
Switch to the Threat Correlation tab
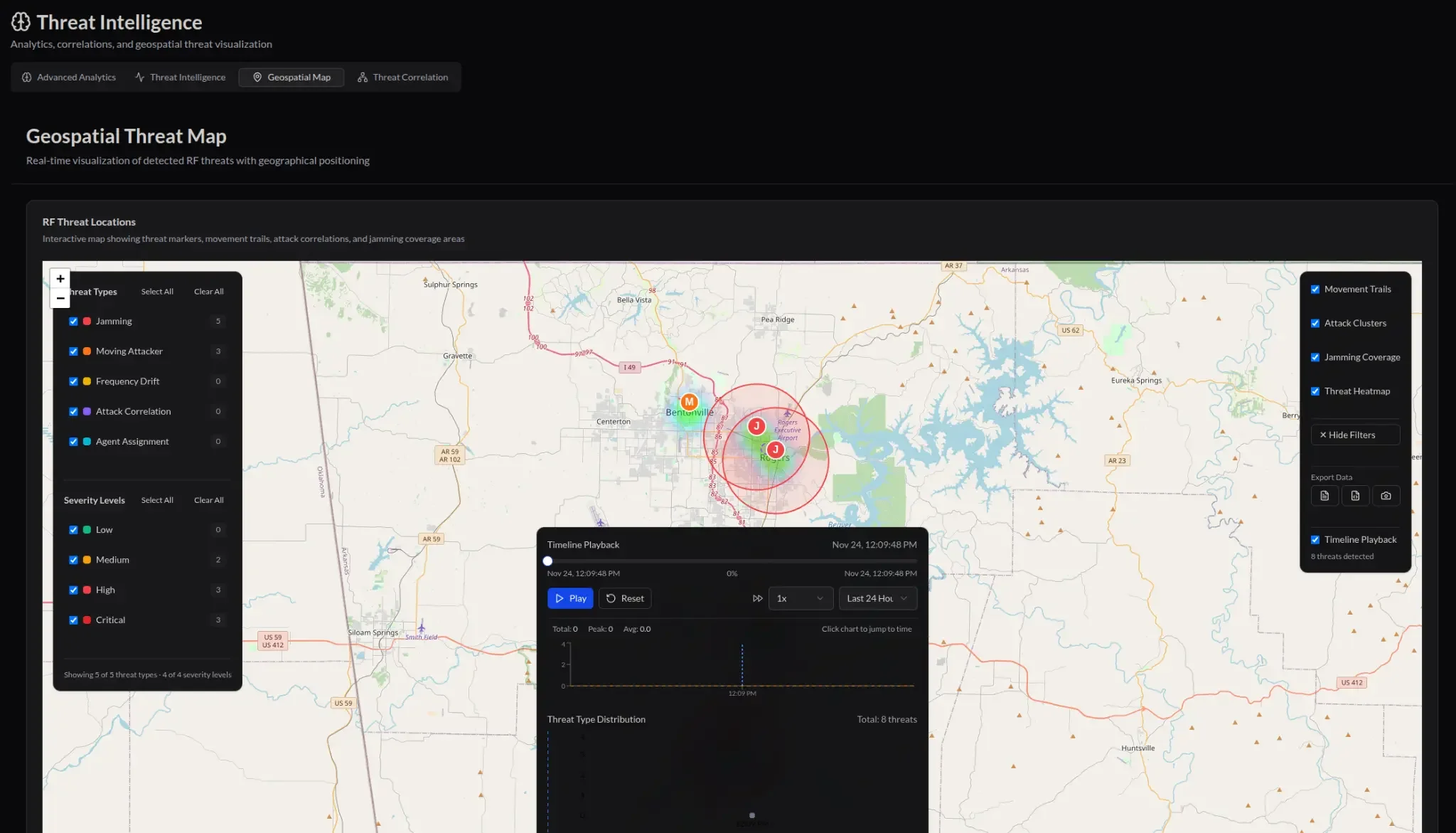tap(403, 77)
